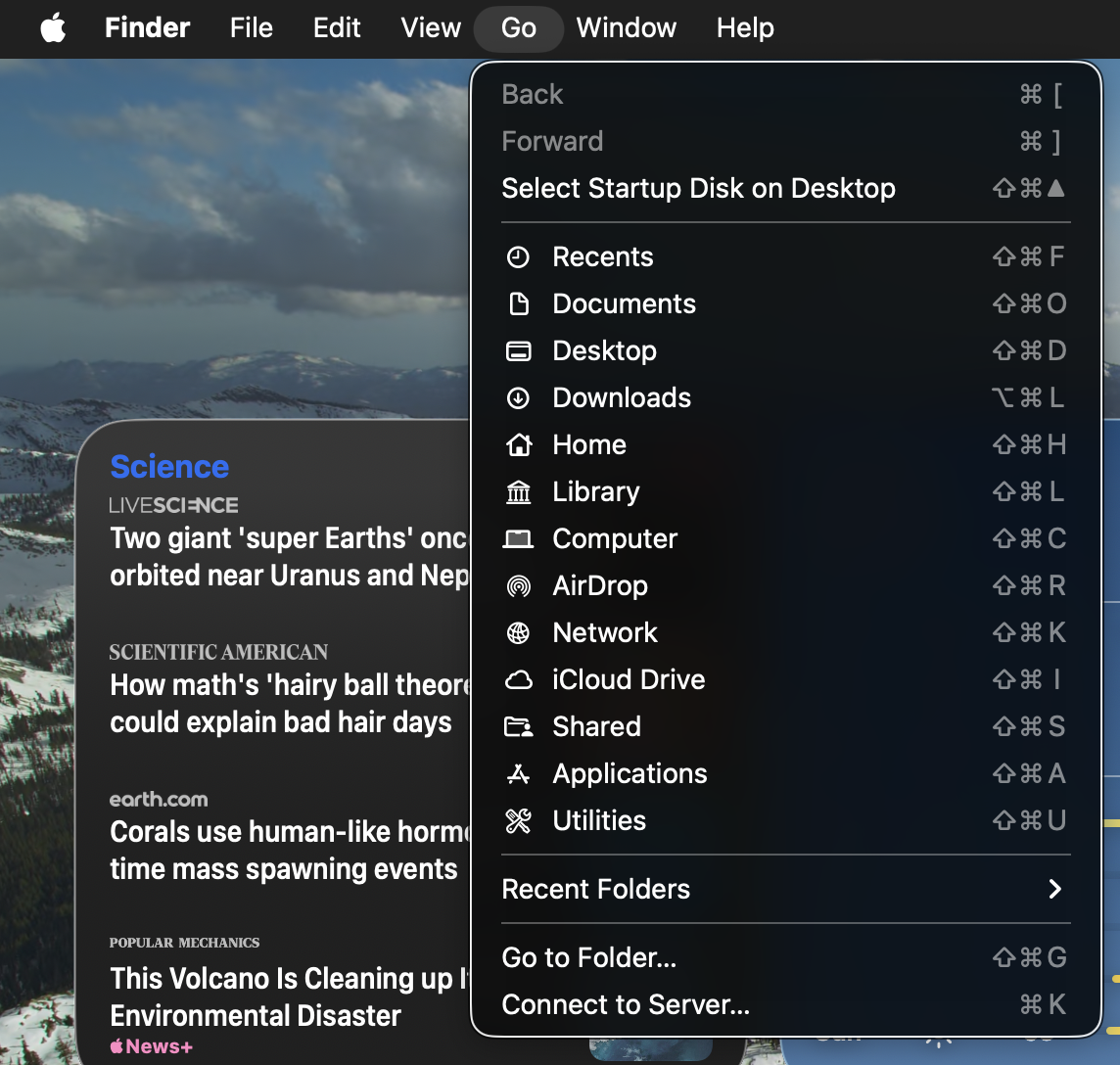Screen dimensions: 1120x1065
Task: Click the Shared folder icon
Action: 519,727
